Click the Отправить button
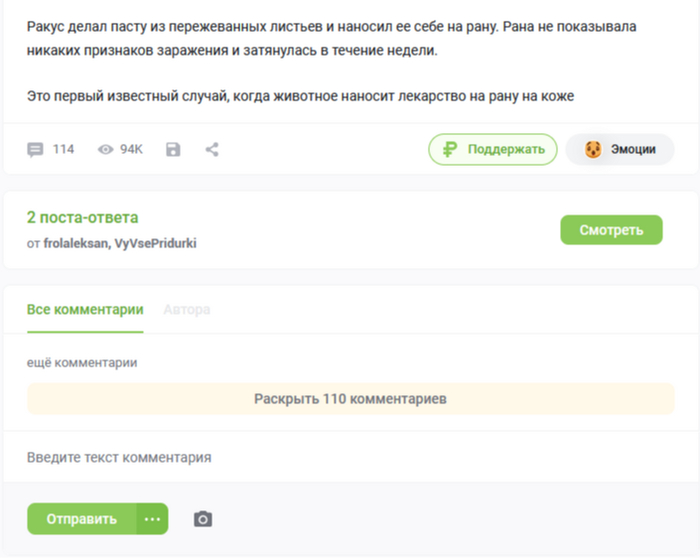 click(x=82, y=519)
